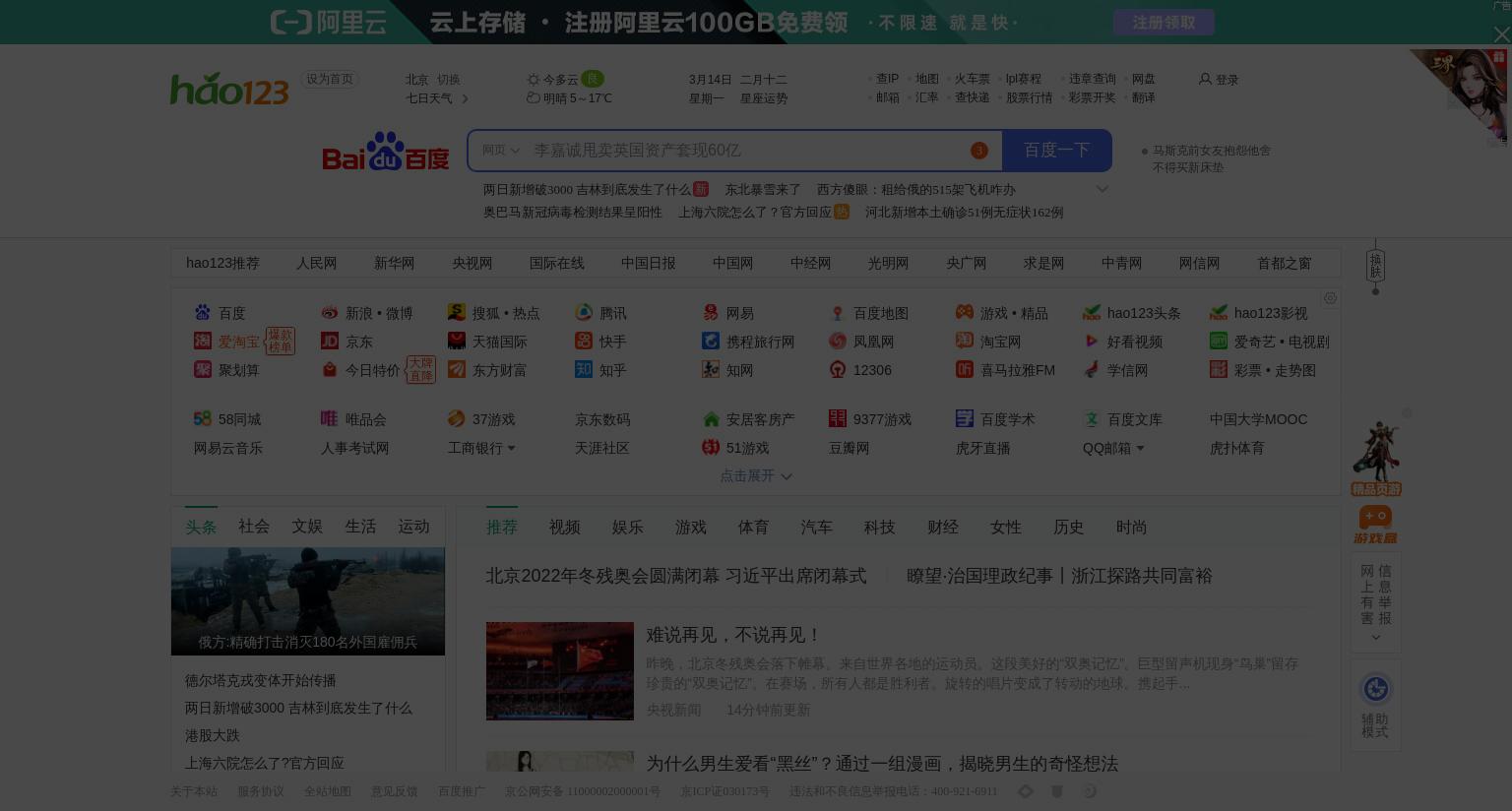Click the 意见反馈 footer link
The width and height of the screenshot is (1512, 811).
point(394,791)
